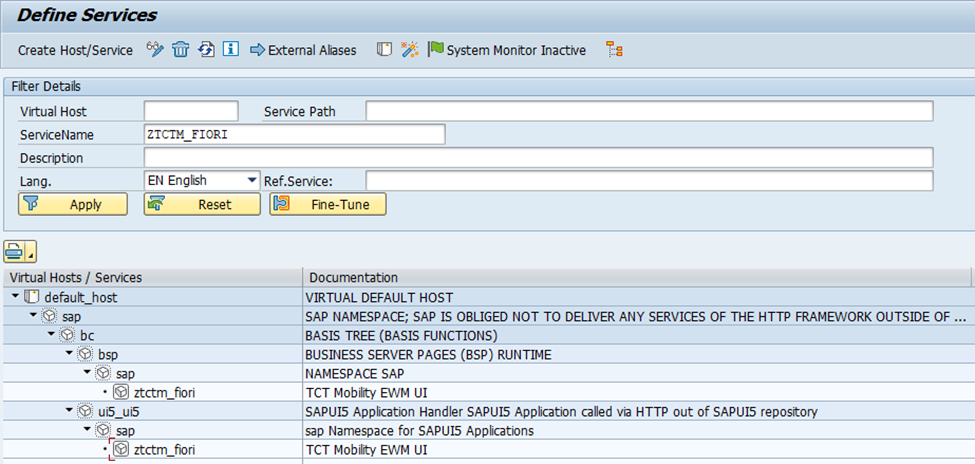Image resolution: width=975 pixels, height=464 pixels.
Task: Open the print options icon above the tree
Action: [19, 250]
